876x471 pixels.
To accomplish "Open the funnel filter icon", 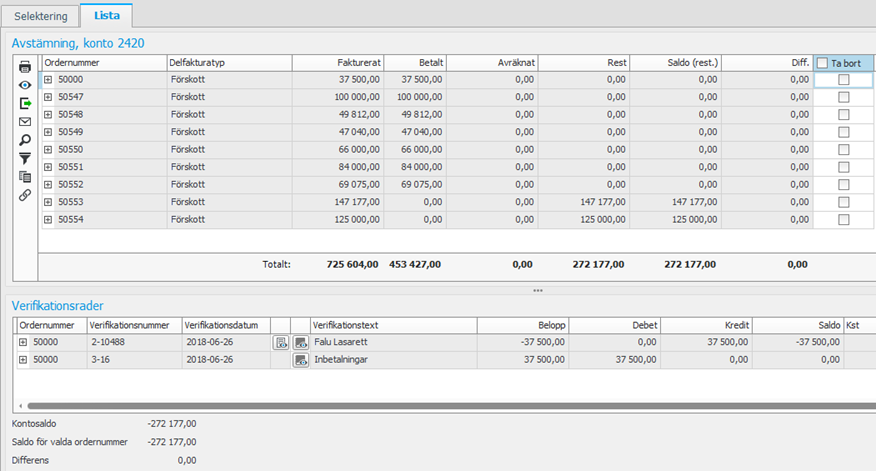I will (x=25, y=158).
